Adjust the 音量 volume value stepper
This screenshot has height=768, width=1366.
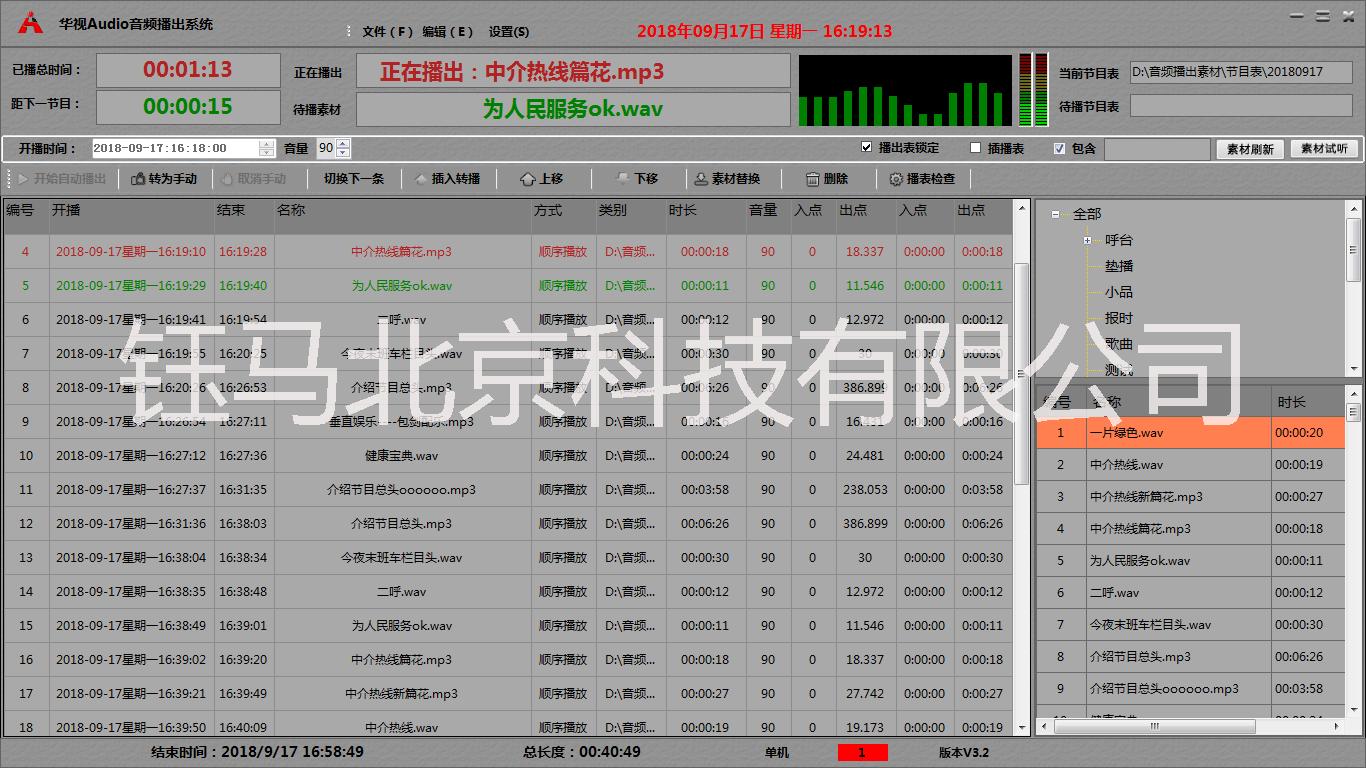coord(341,147)
